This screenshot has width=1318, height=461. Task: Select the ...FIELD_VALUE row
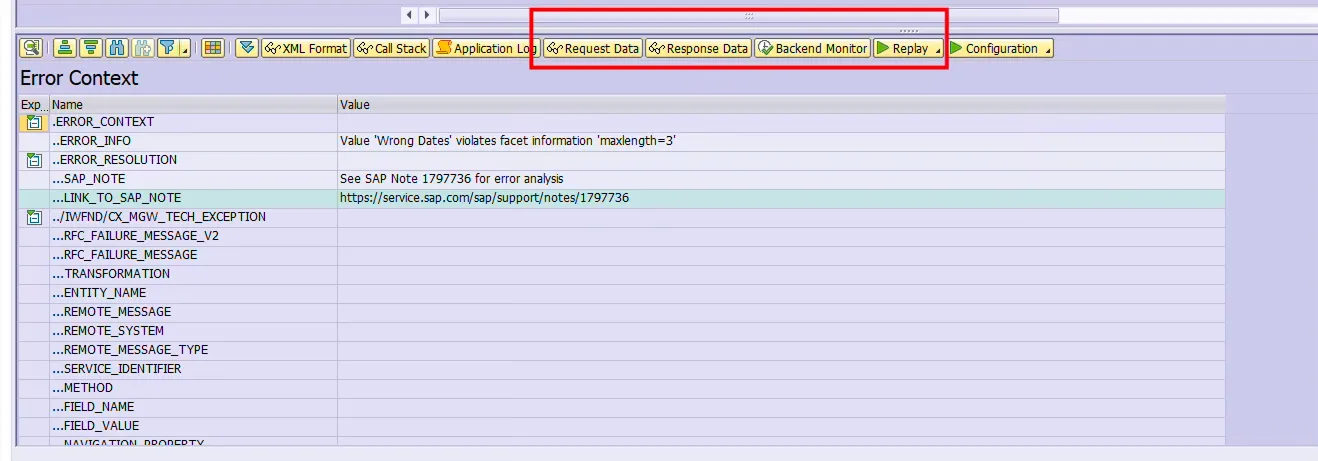pos(622,426)
